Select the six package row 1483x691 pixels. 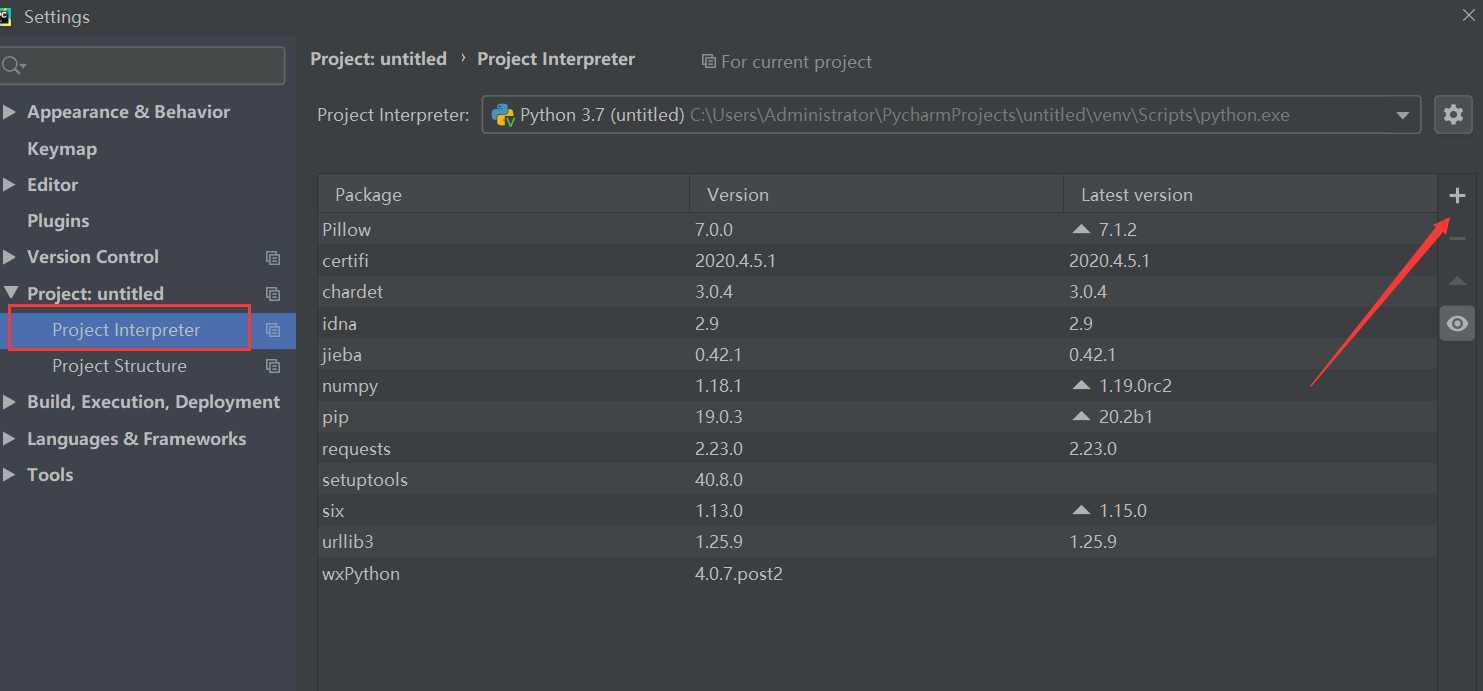pos(877,510)
